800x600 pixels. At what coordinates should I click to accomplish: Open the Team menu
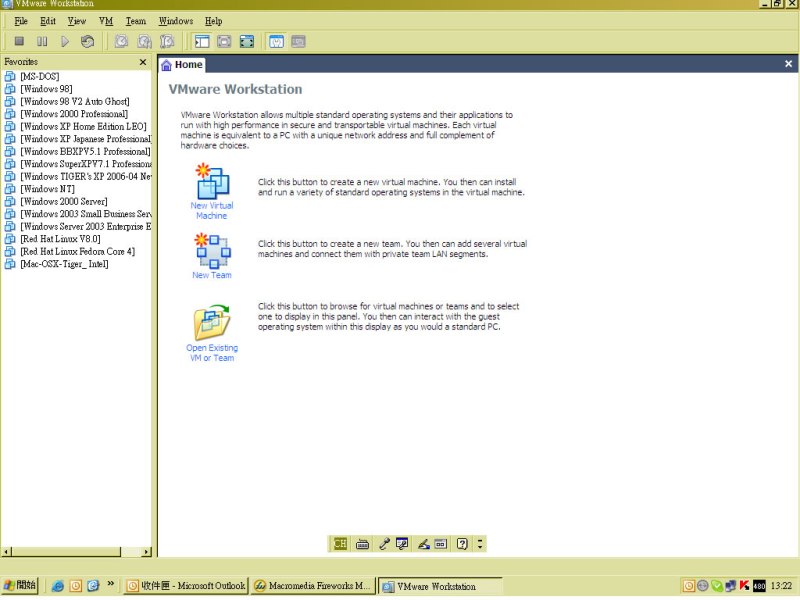point(136,21)
